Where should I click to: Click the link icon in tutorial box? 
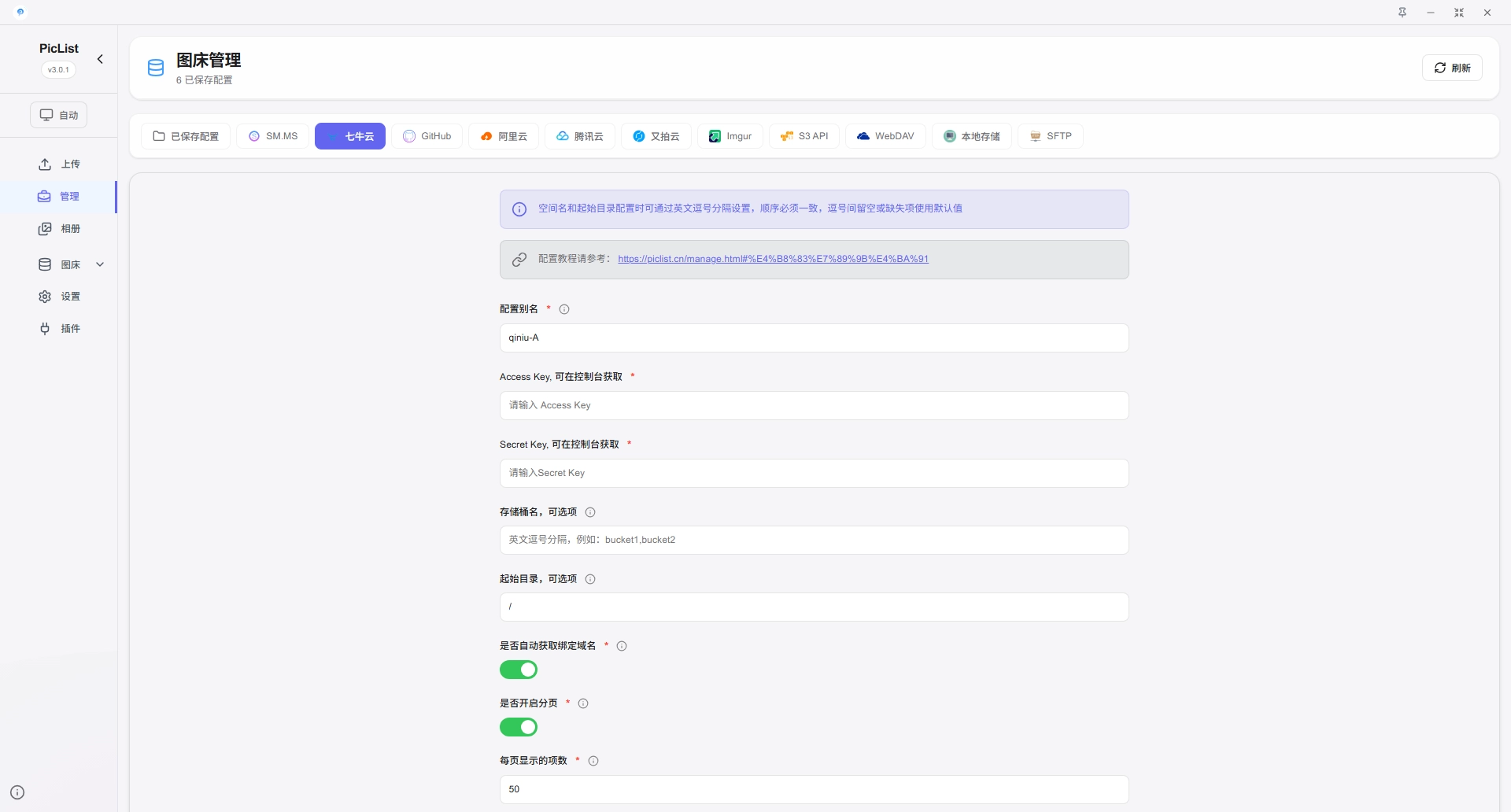click(519, 260)
